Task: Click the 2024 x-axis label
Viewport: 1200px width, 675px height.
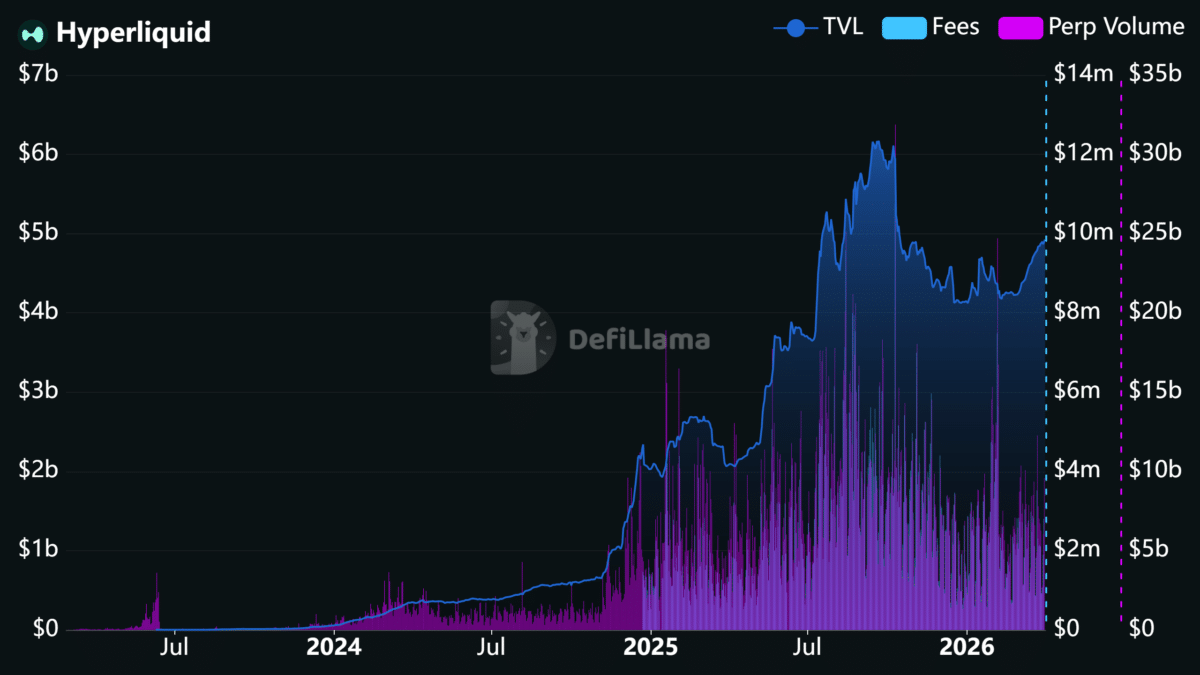Action: point(333,647)
